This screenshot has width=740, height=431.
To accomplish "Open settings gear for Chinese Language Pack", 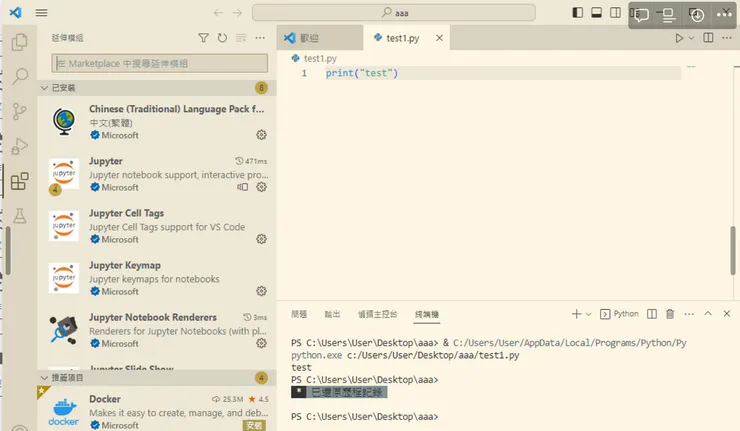I will (x=261, y=135).
